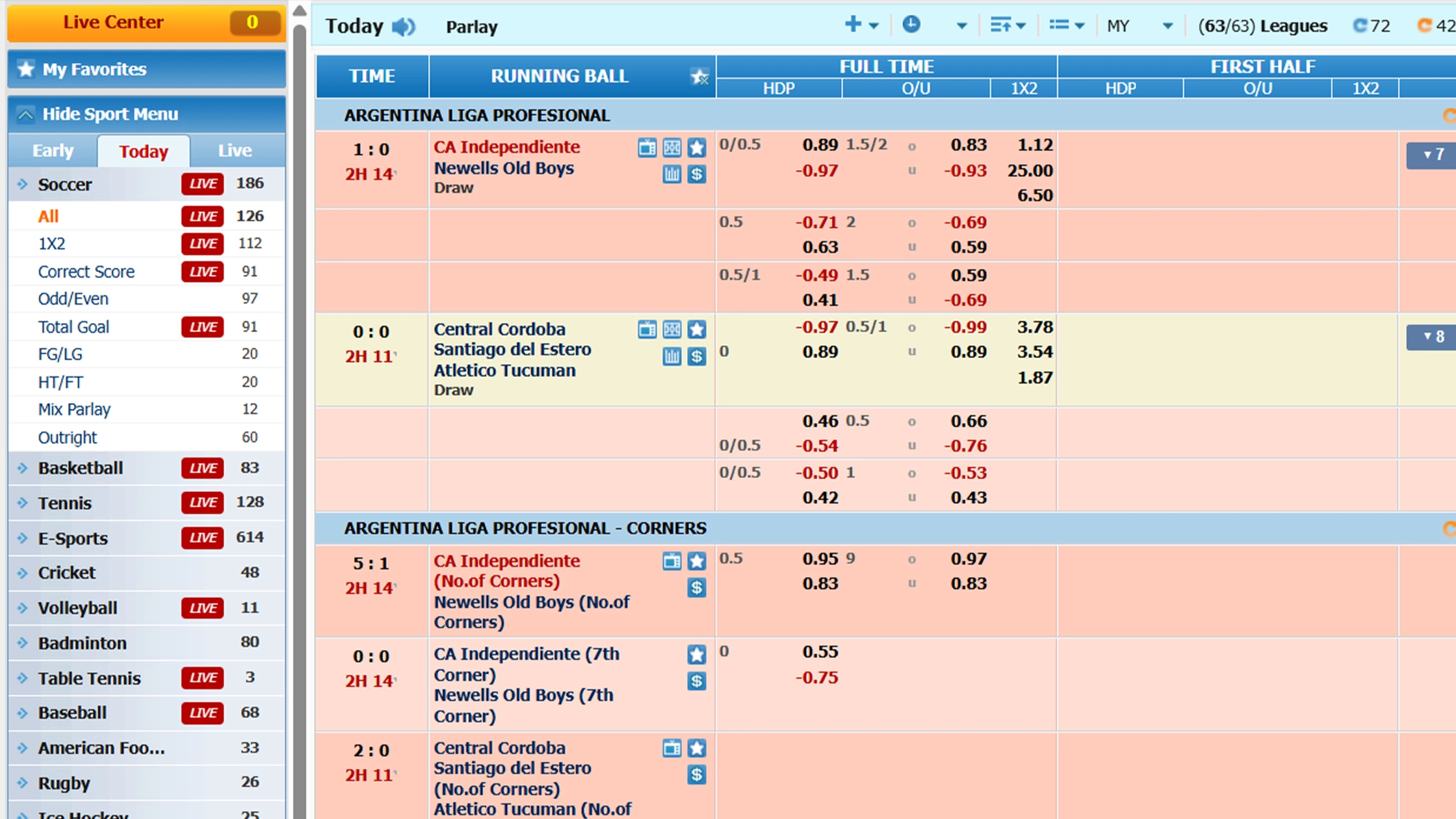The width and height of the screenshot is (1456, 819).
Task: Open the Badminton sport category
Action: 146,643
